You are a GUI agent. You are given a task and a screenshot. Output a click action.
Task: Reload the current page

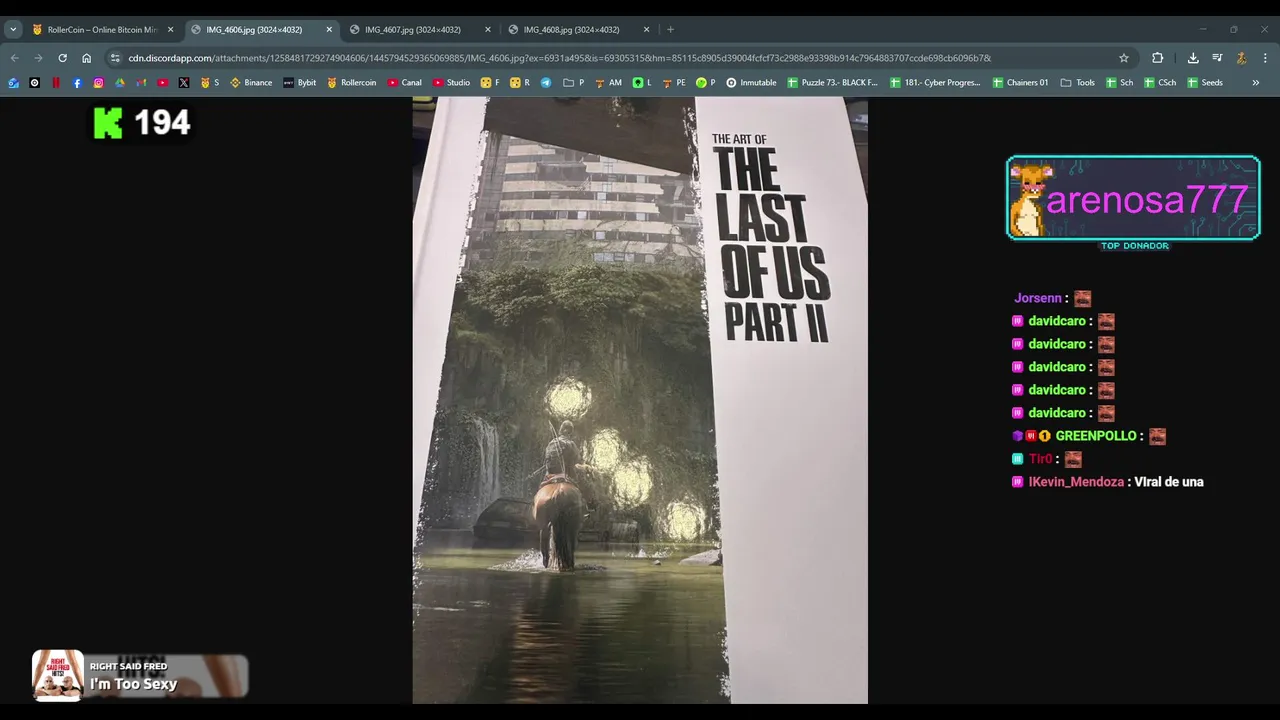(62, 58)
